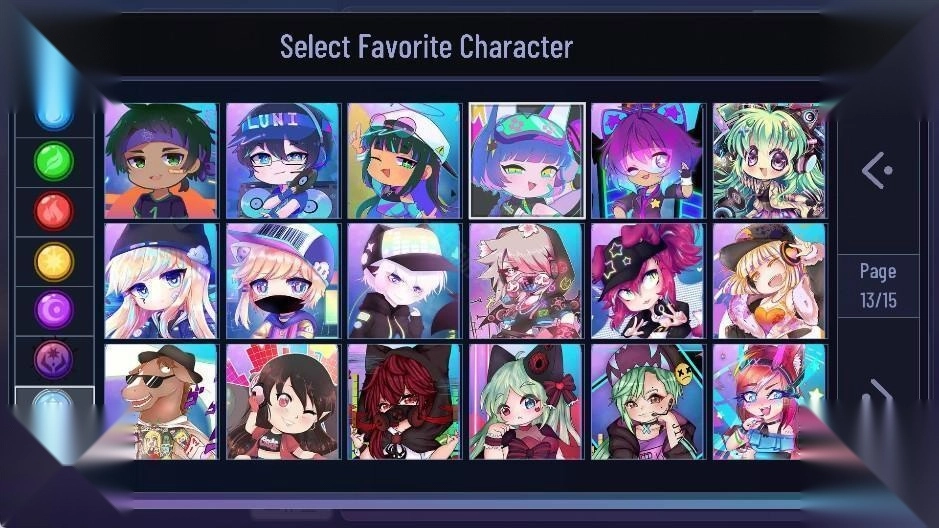Select the red fire element orb
This screenshot has height=528, width=939.
54,211
